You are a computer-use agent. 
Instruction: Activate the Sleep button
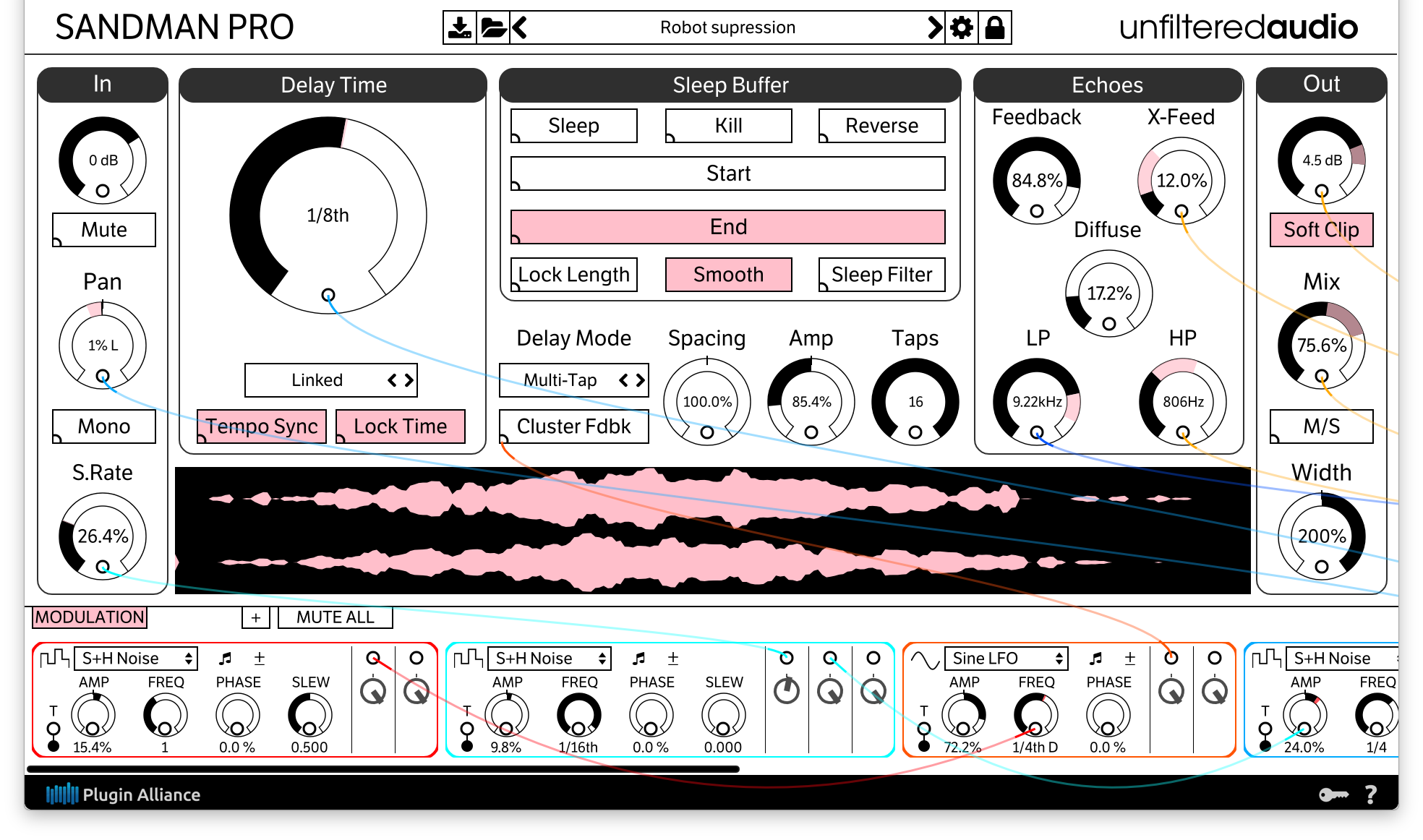point(574,126)
